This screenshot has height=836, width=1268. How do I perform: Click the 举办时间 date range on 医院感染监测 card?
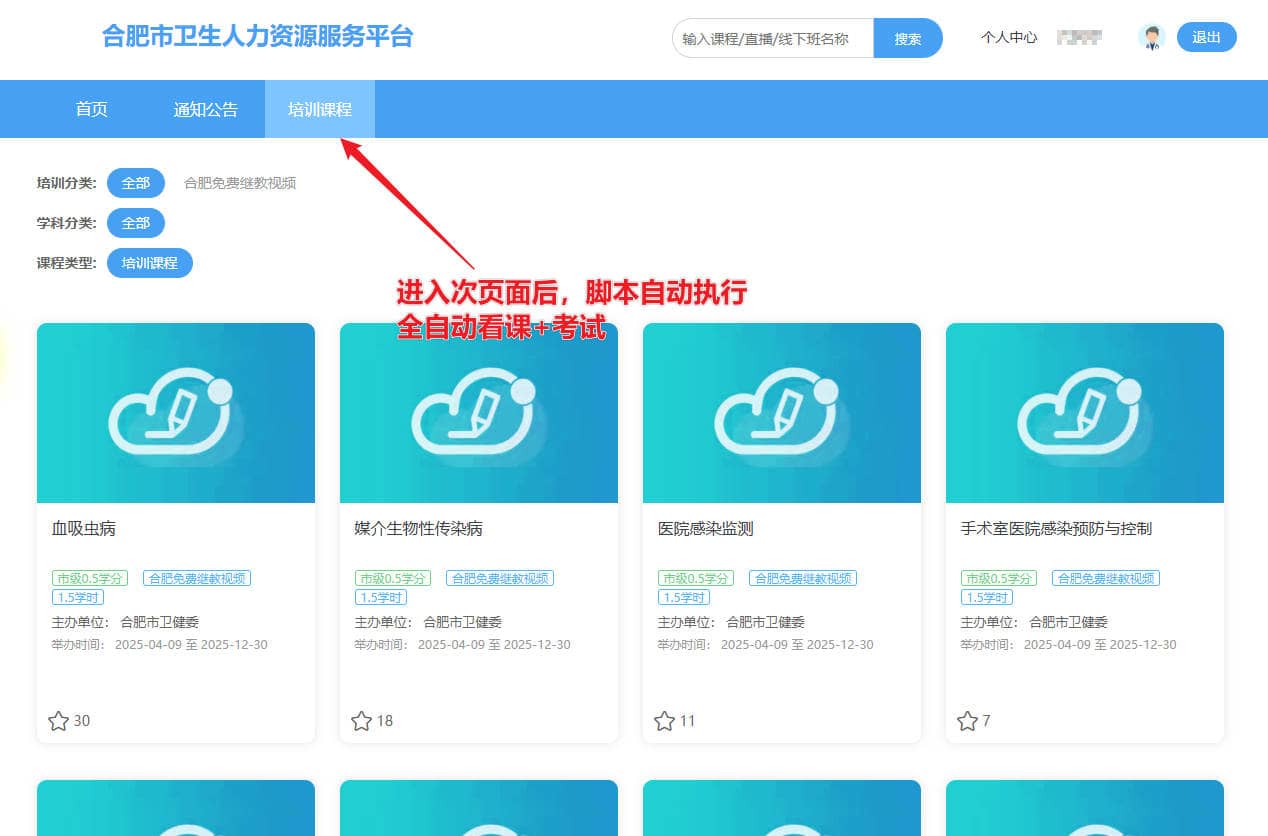pos(795,645)
